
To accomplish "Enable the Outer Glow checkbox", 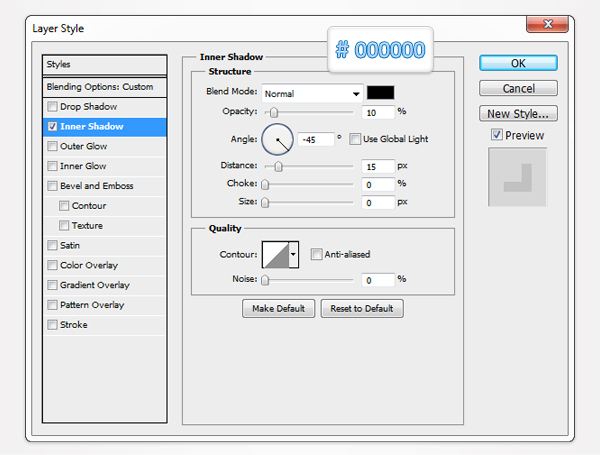I will tap(52, 146).
